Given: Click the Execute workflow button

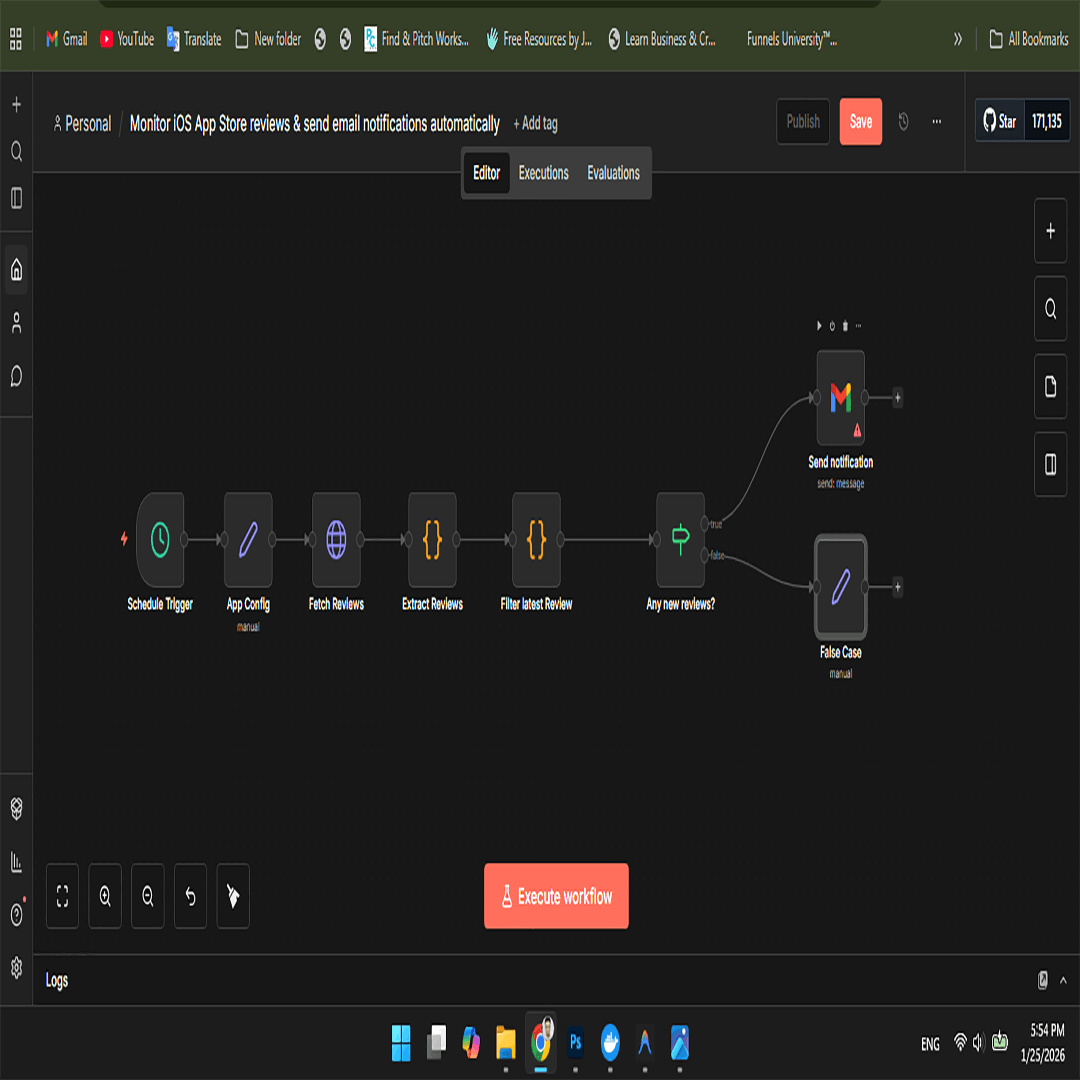Looking at the screenshot, I should [x=556, y=896].
